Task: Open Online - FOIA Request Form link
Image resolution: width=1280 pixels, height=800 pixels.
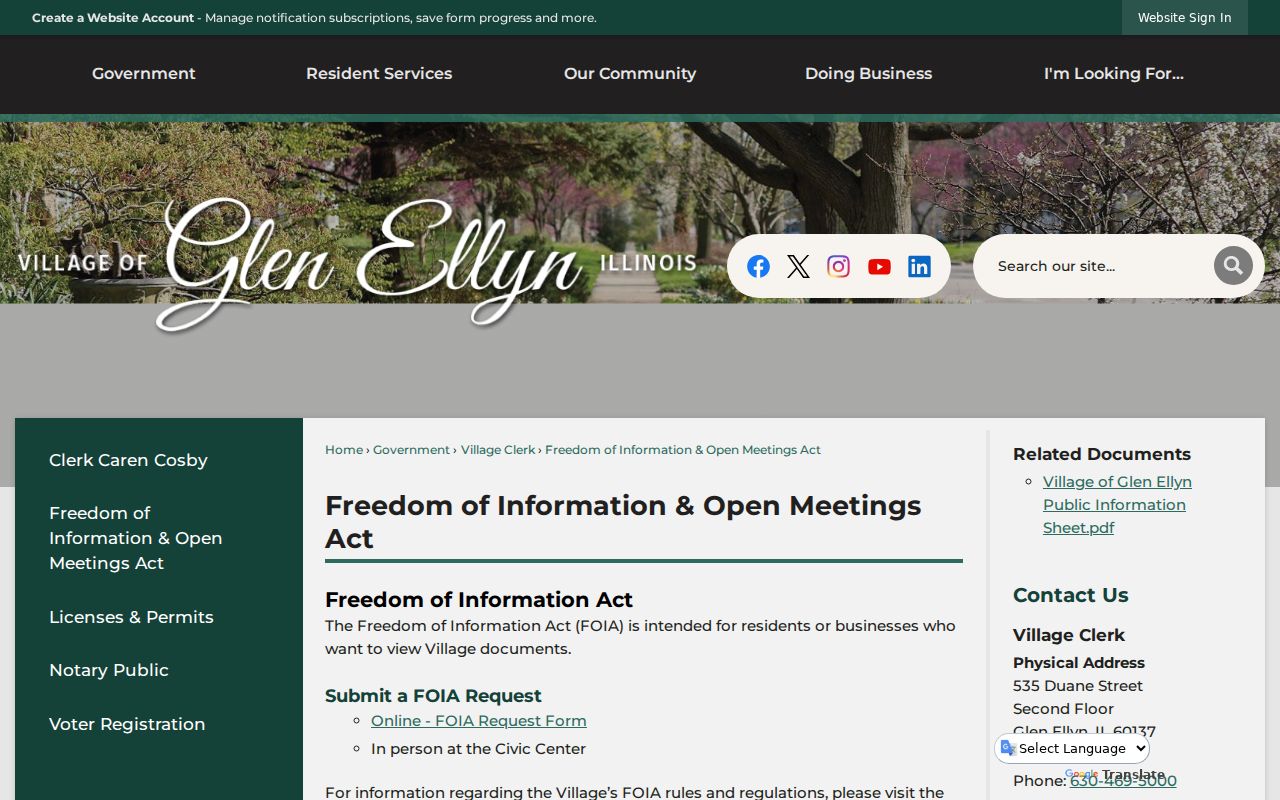Action: (479, 721)
